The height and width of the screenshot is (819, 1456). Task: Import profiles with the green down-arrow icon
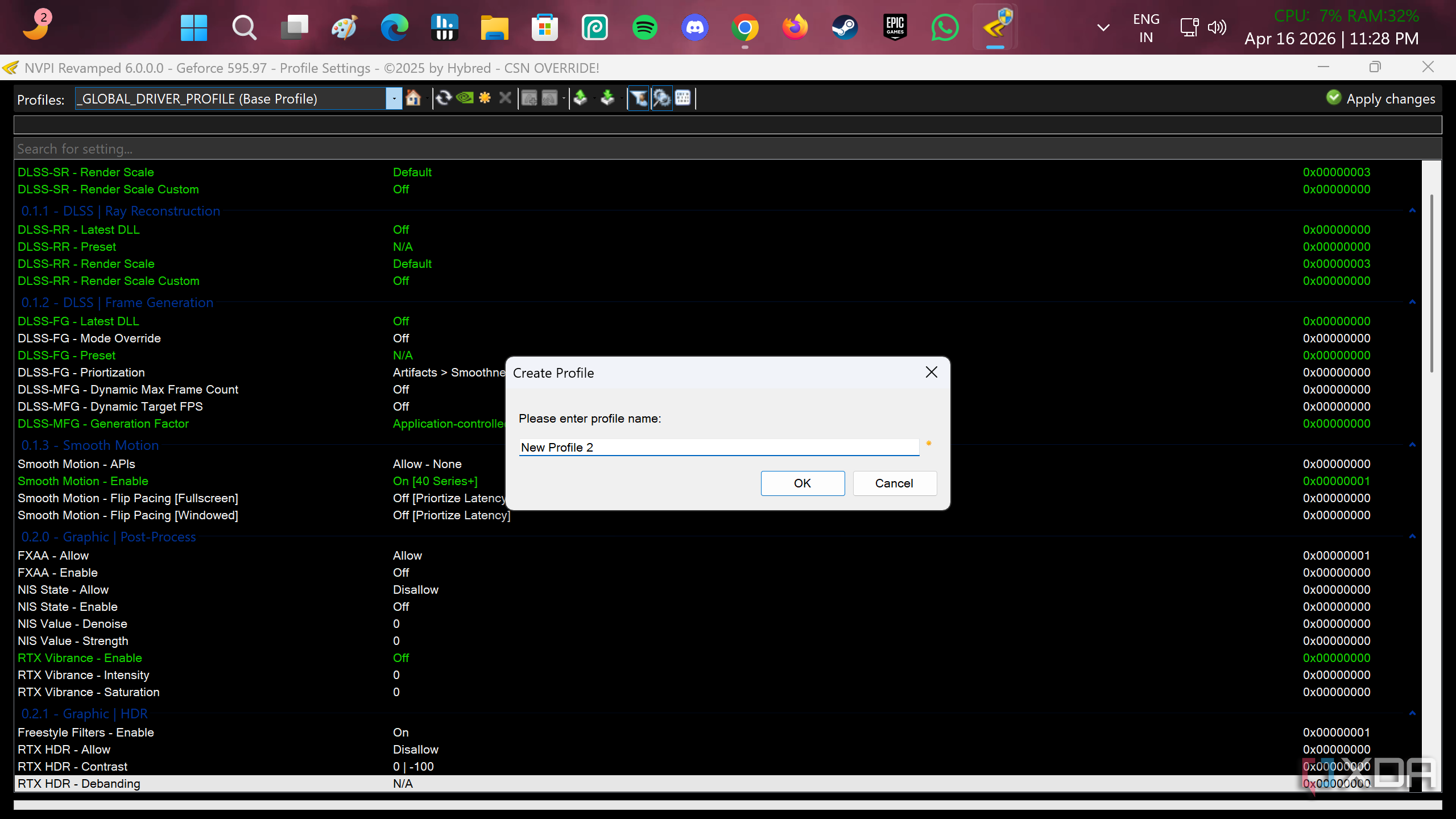[607, 98]
